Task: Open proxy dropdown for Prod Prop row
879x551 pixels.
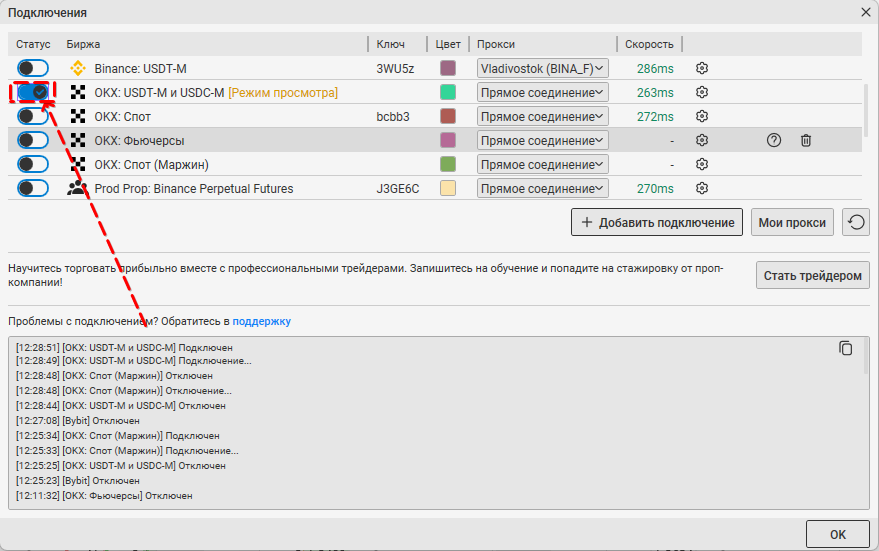Action: coord(542,188)
